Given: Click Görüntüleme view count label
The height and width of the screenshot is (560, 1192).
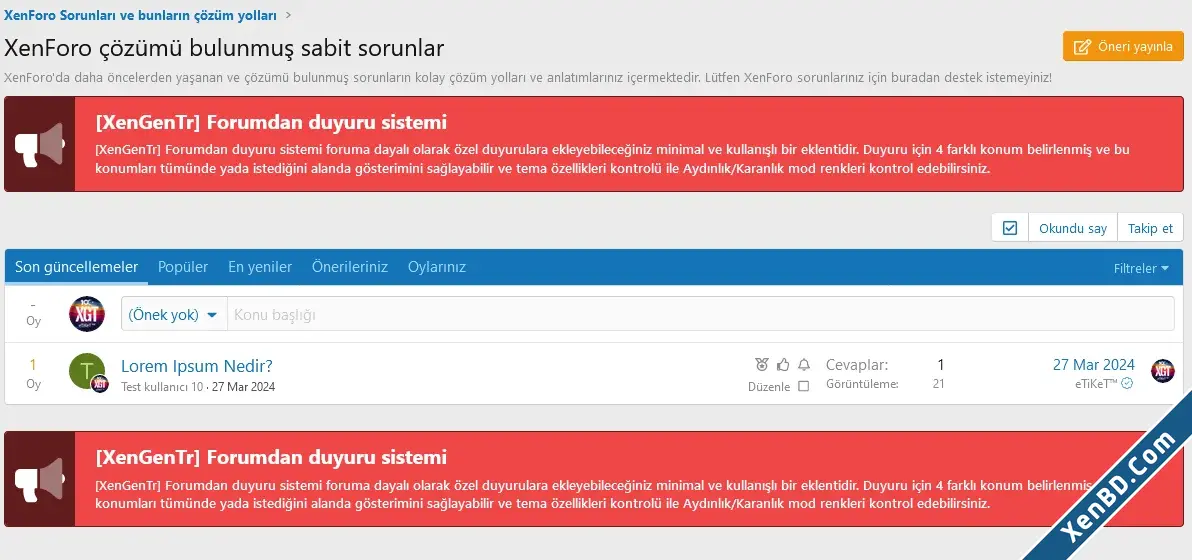Looking at the screenshot, I should click(x=862, y=384).
